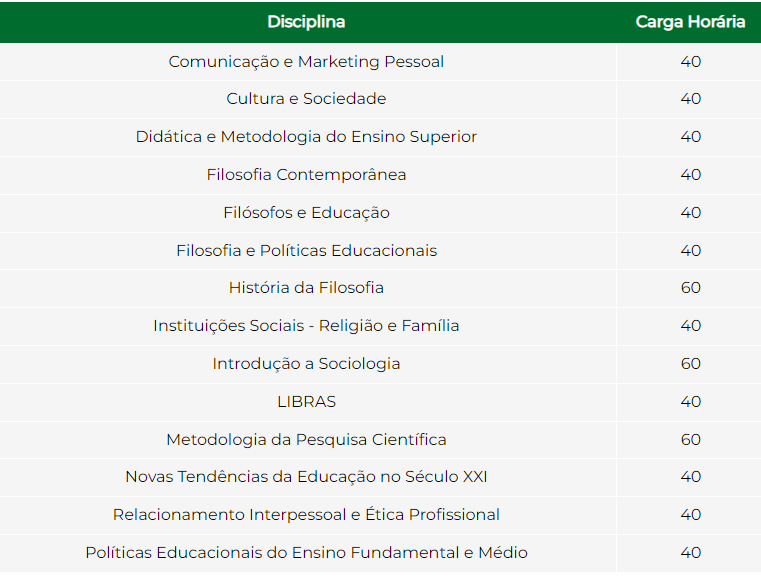The height and width of the screenshot is (576, 761).
Task: Click the Disciplina column header
Action: [306, 22]
